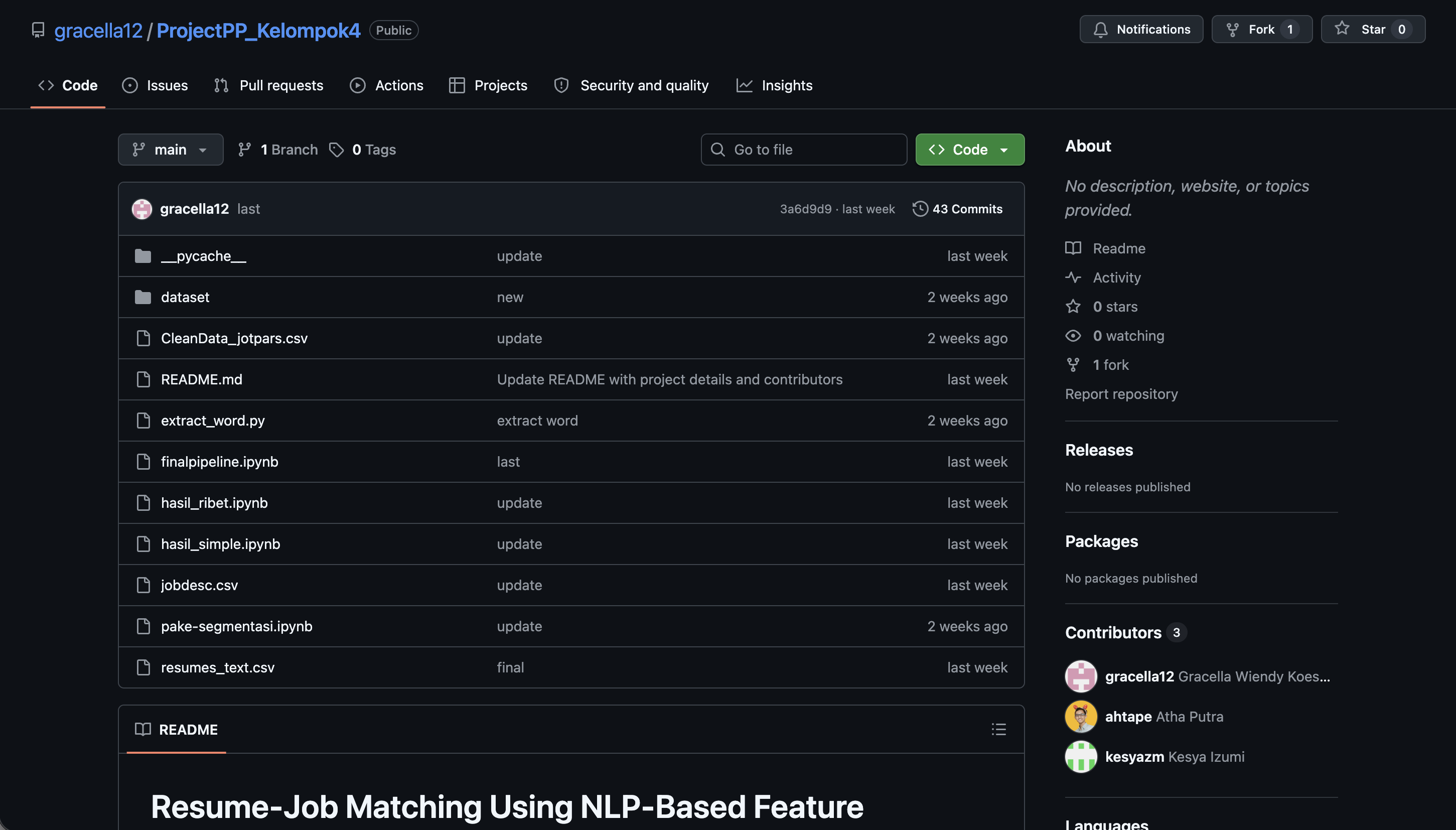Viewport: 1456px width, 830px height.
Task: Click the __pycache__ folder icon
Action: [143, 256]
